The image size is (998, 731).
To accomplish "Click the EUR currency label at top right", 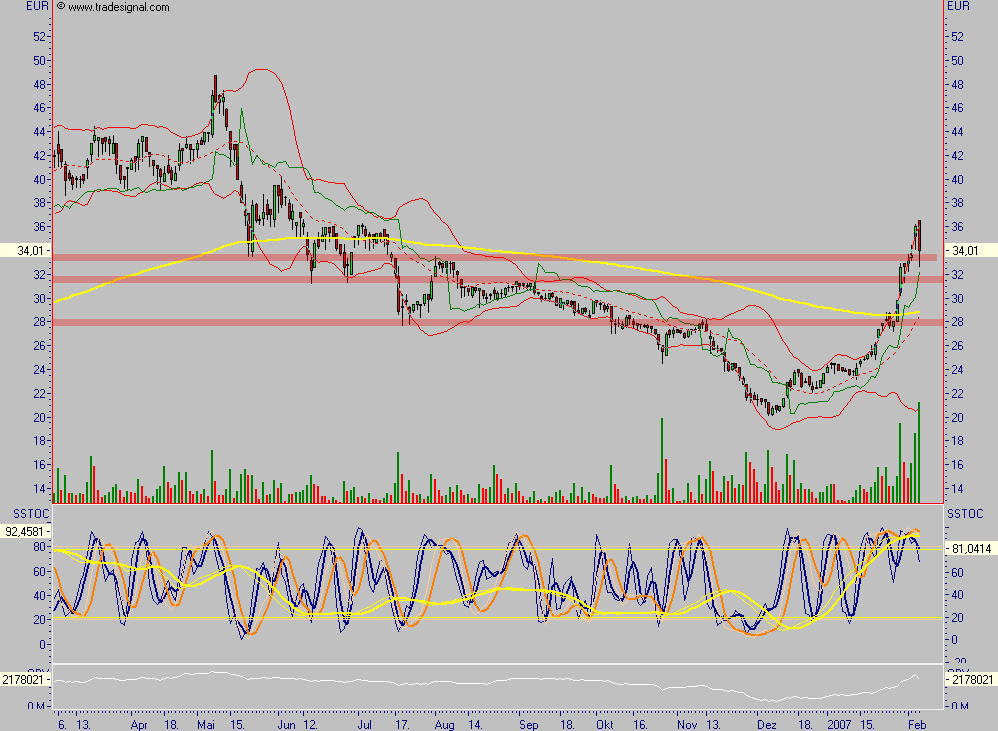I will tap(958, 7).
